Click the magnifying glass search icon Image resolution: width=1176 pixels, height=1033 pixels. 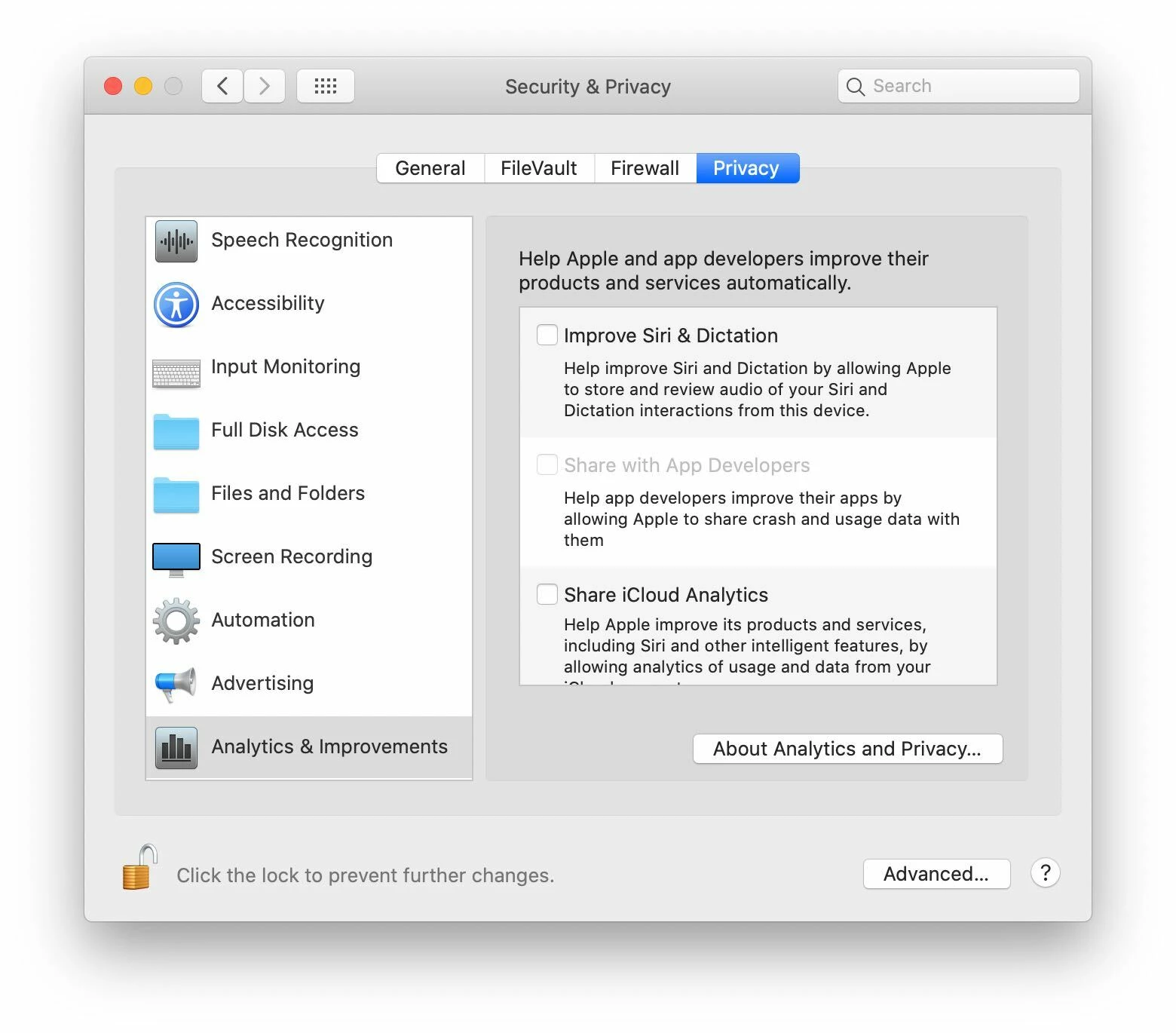click(856, 87)
